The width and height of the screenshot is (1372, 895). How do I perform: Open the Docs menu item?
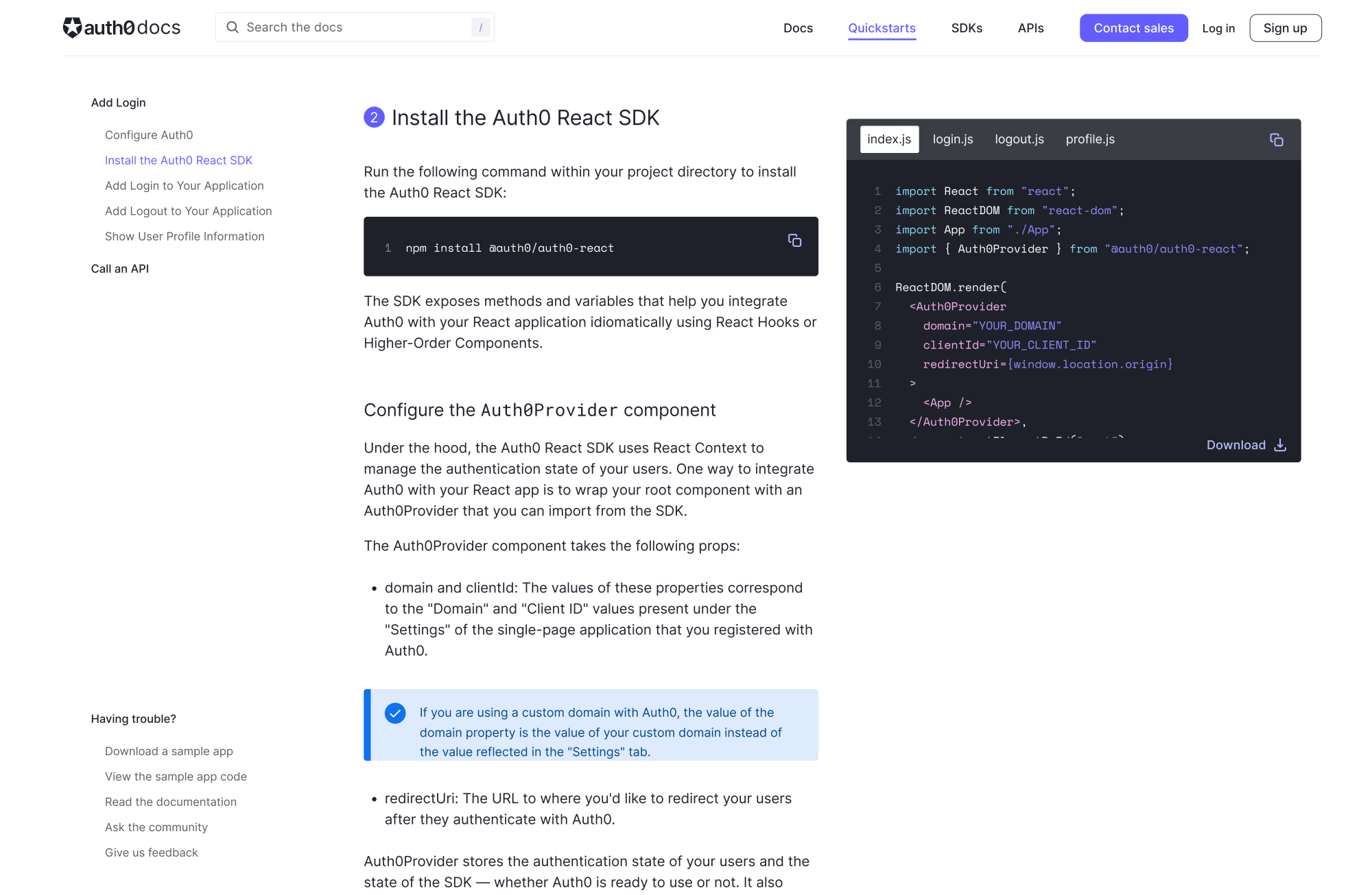[x=798, y=28]
